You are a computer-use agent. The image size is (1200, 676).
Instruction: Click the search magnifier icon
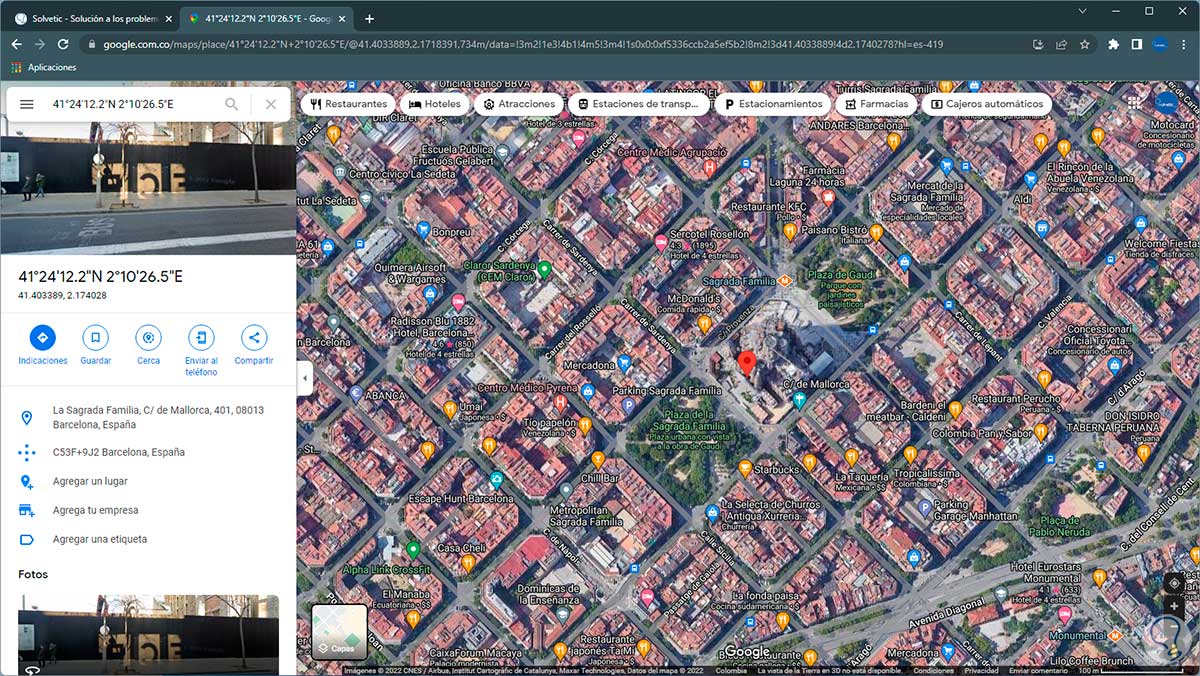tap(232, 104)
